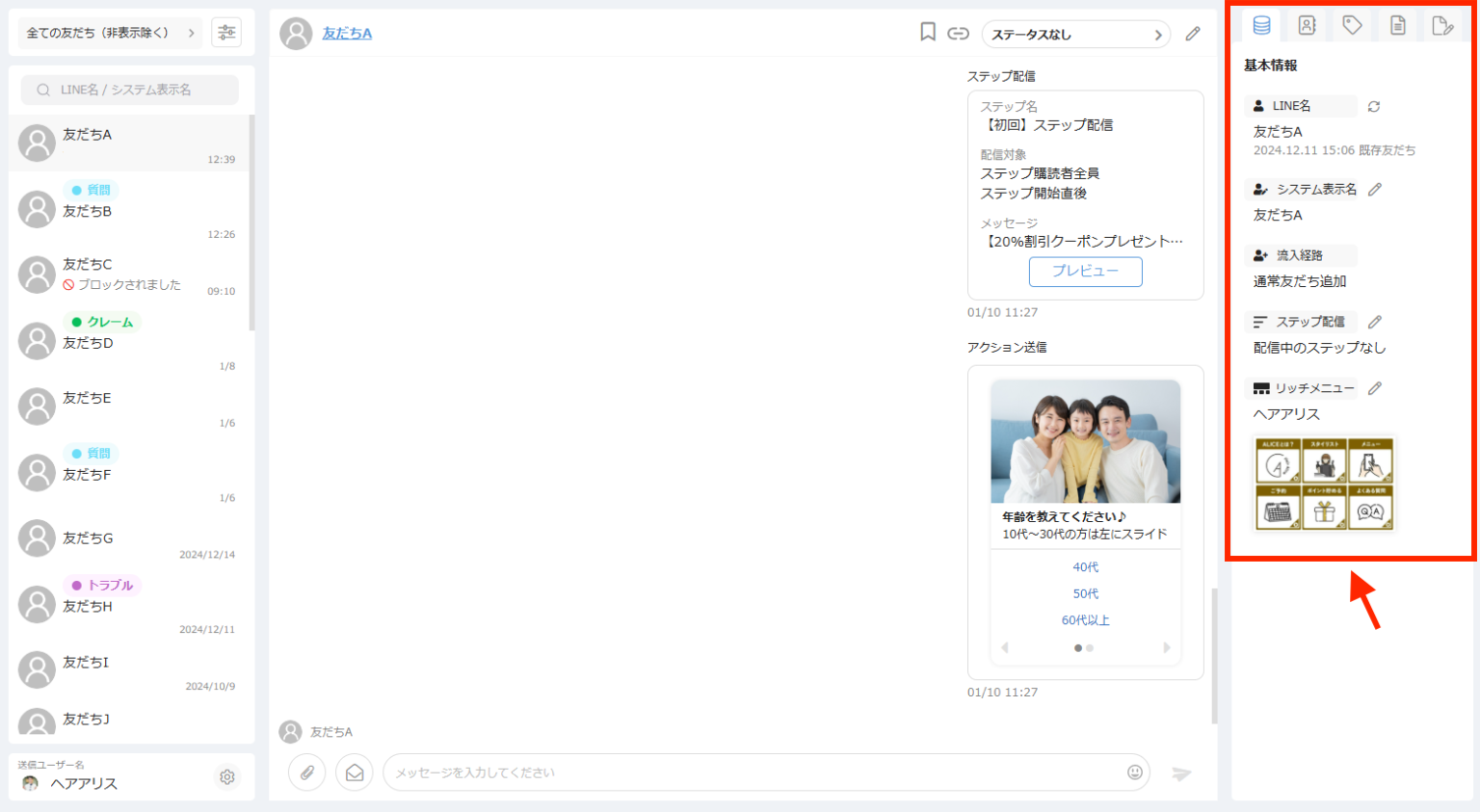Screen dimensions: 1480x812
Task: Open sender user settings gear
Action: [x=227, y=776]
